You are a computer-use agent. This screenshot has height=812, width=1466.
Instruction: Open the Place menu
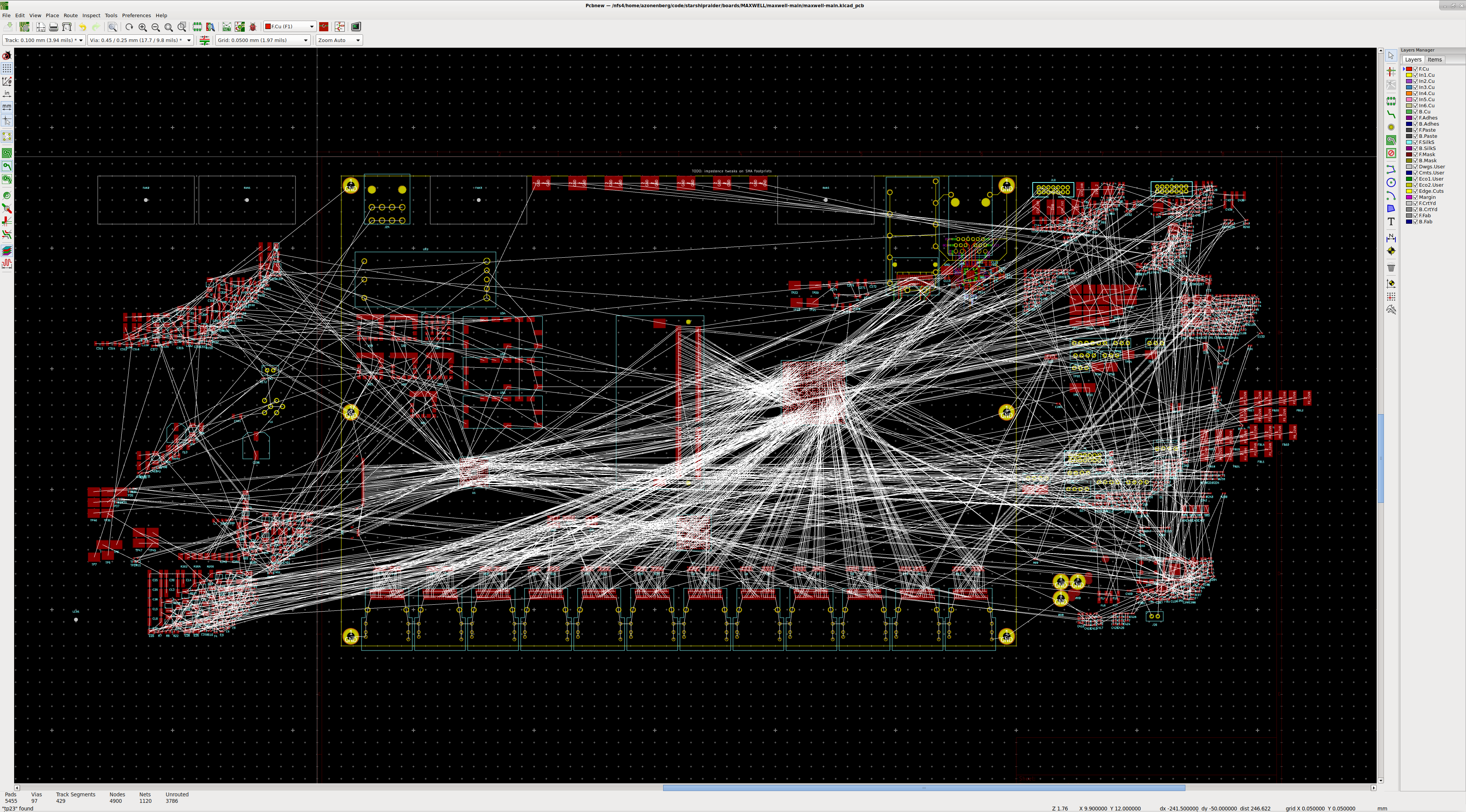tap(52, 15)
